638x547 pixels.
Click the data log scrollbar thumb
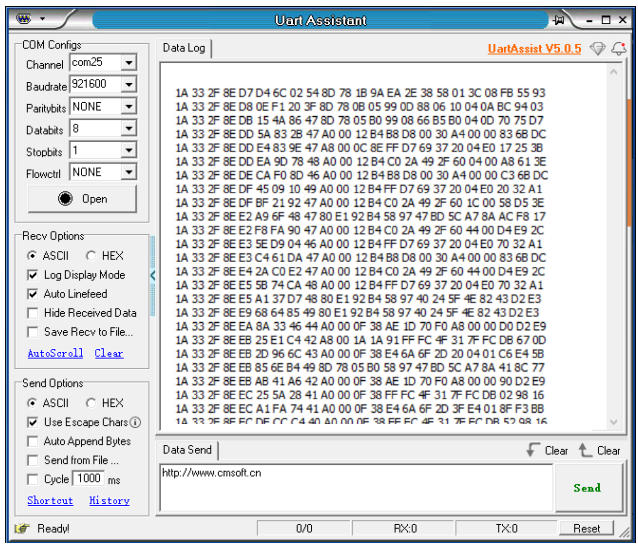click(629, 163)
